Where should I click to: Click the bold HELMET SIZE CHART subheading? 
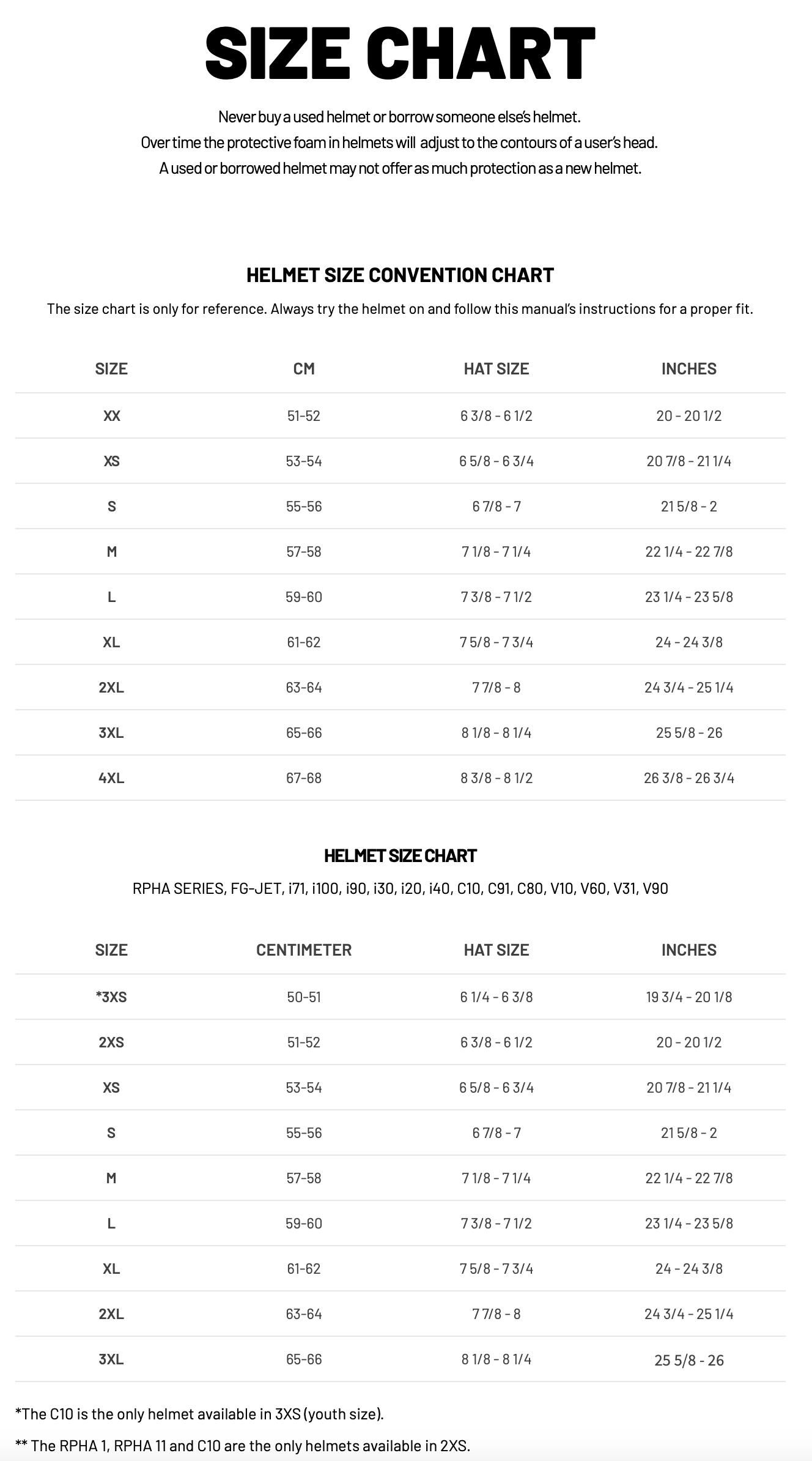click(400, 856)
